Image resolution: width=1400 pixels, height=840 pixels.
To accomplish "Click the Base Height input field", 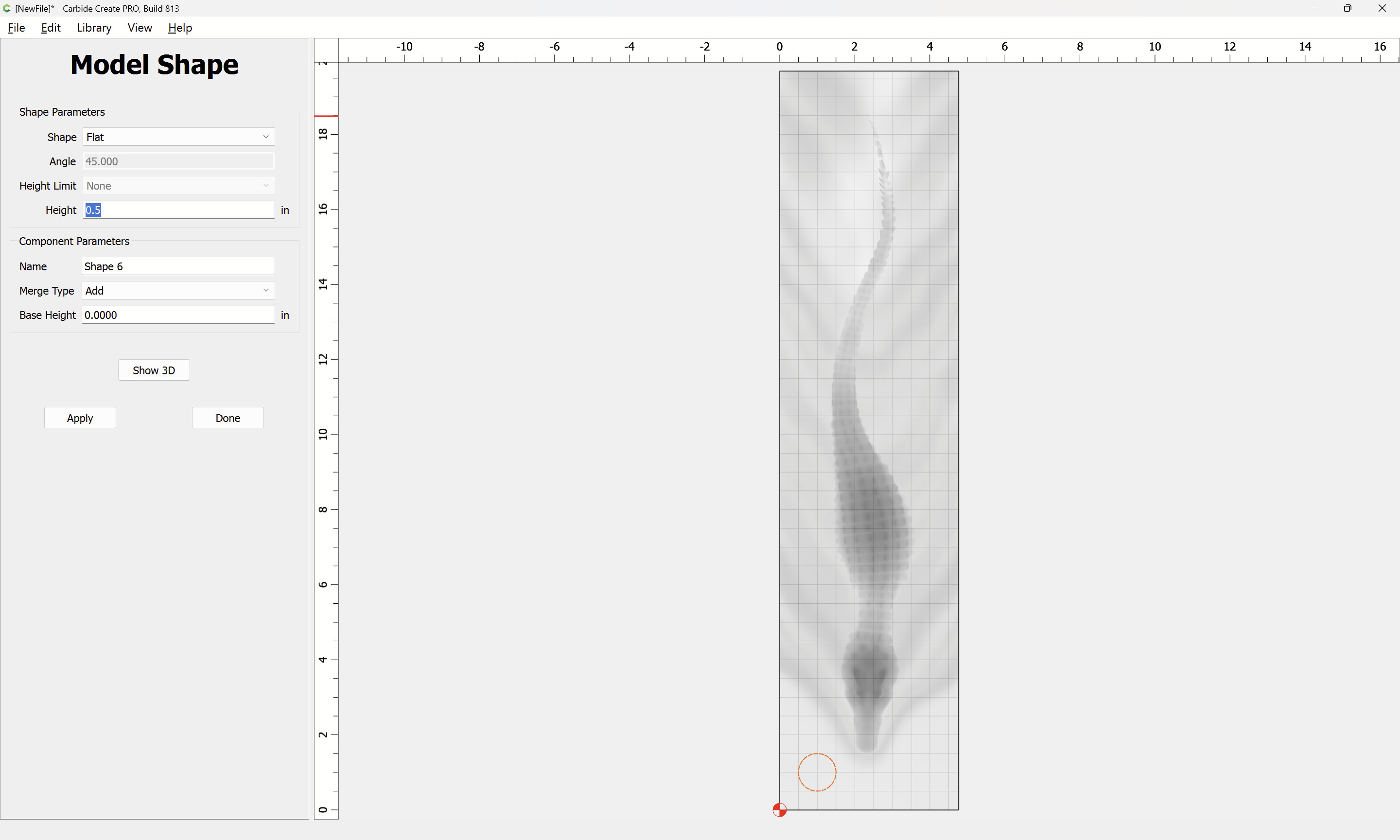I will [178, 315].
